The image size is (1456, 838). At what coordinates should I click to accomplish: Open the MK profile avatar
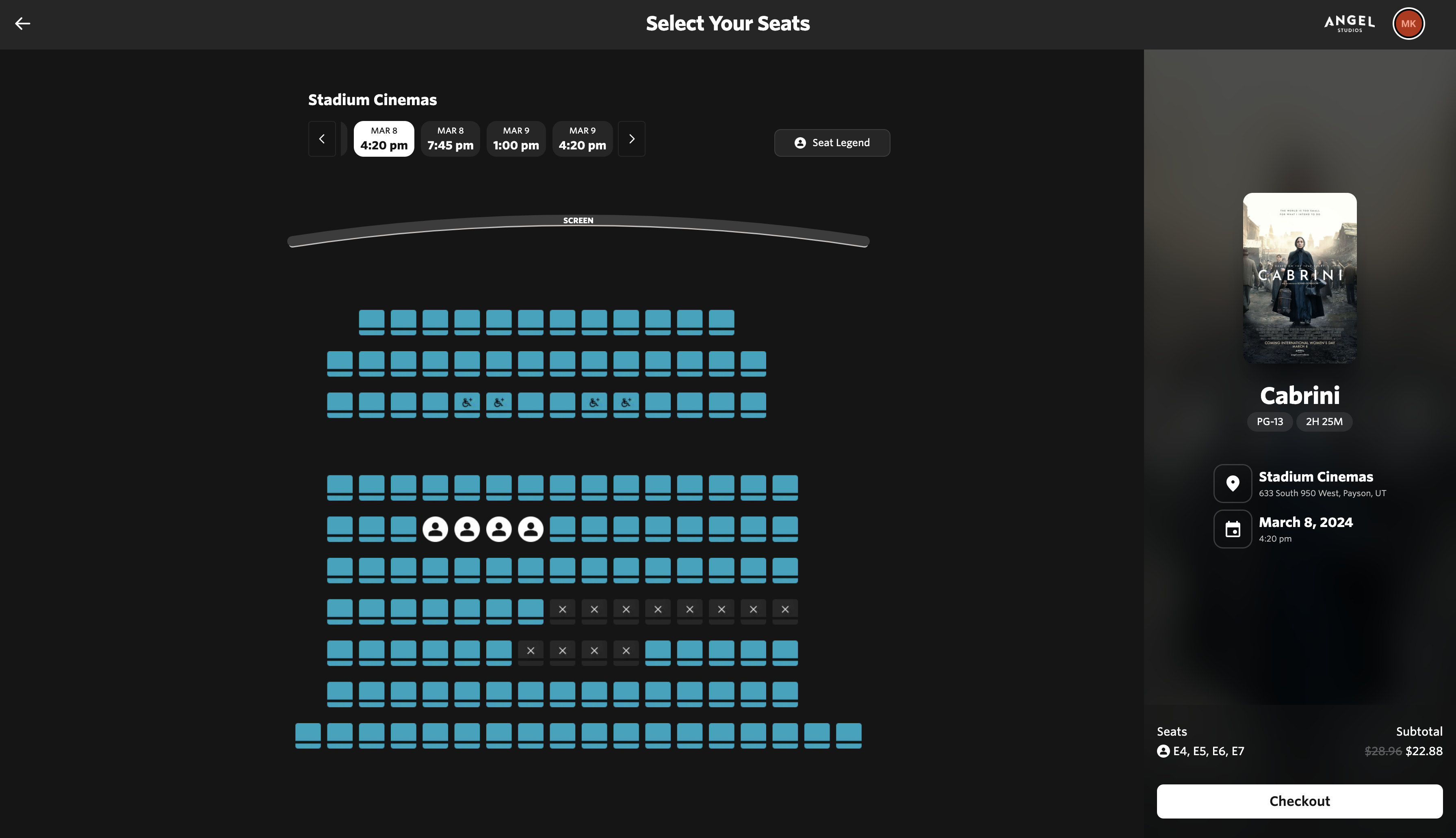click(1408, 24)
